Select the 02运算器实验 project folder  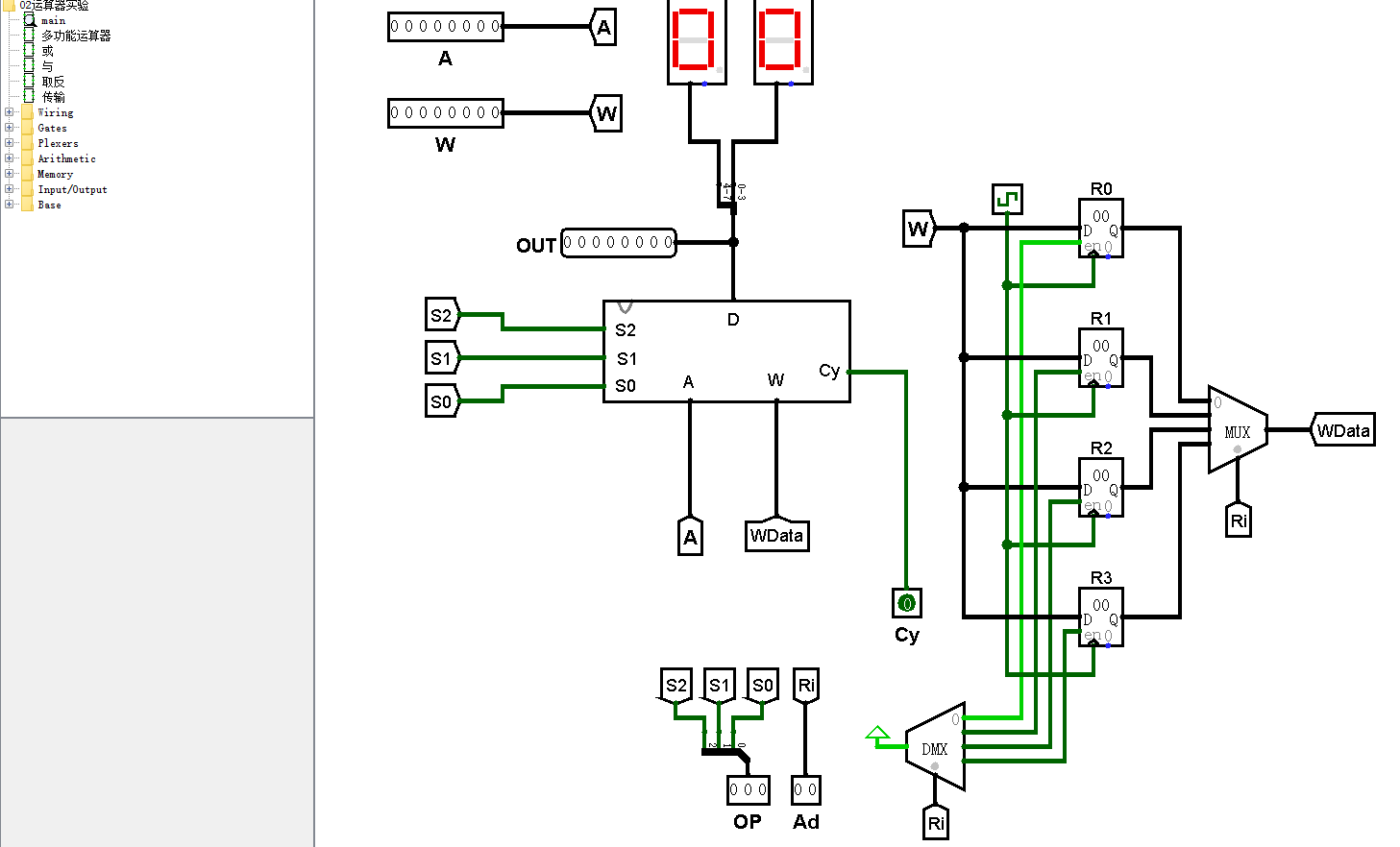click(x=54, y=5)
